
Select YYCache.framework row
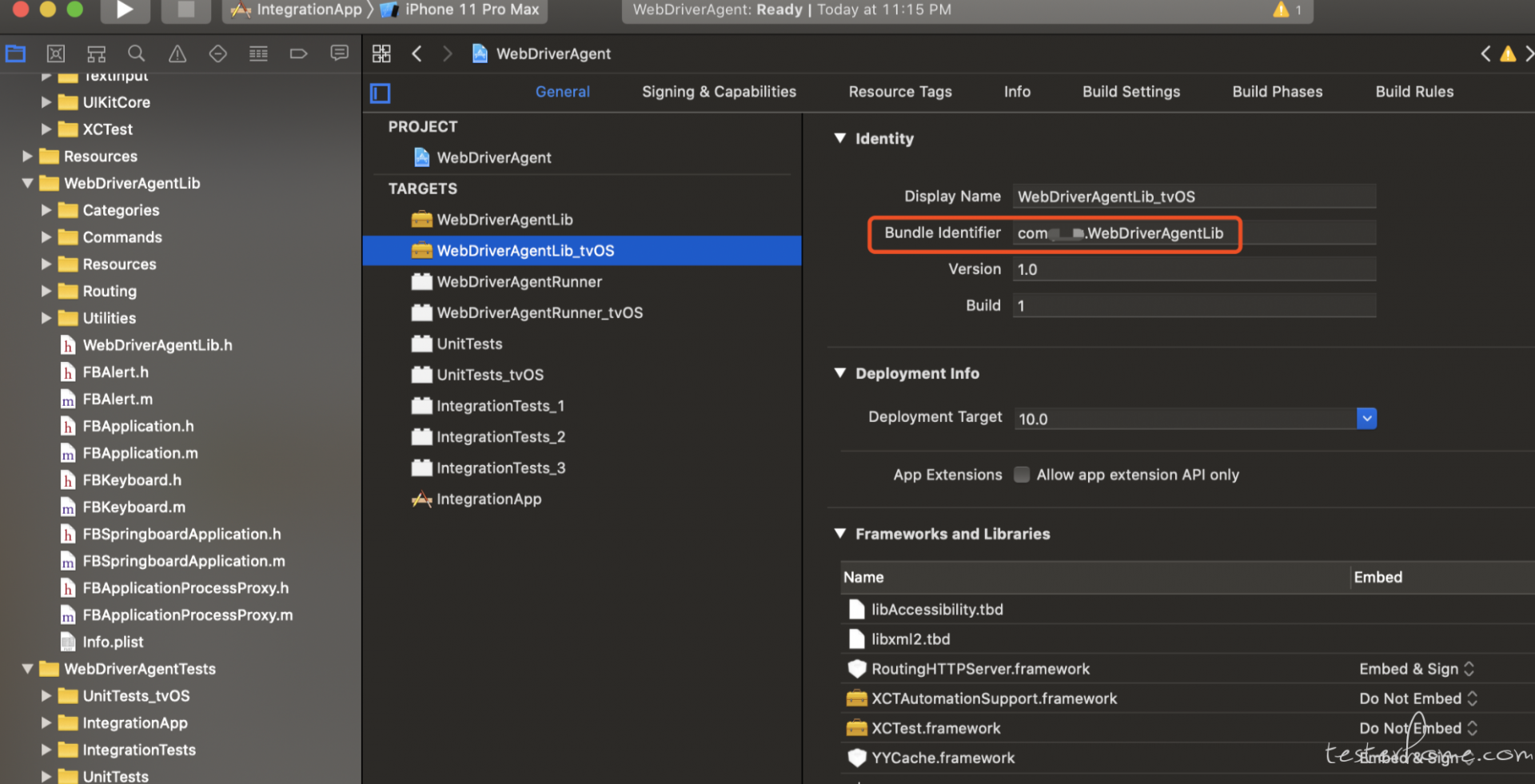tap(1188, 758)
